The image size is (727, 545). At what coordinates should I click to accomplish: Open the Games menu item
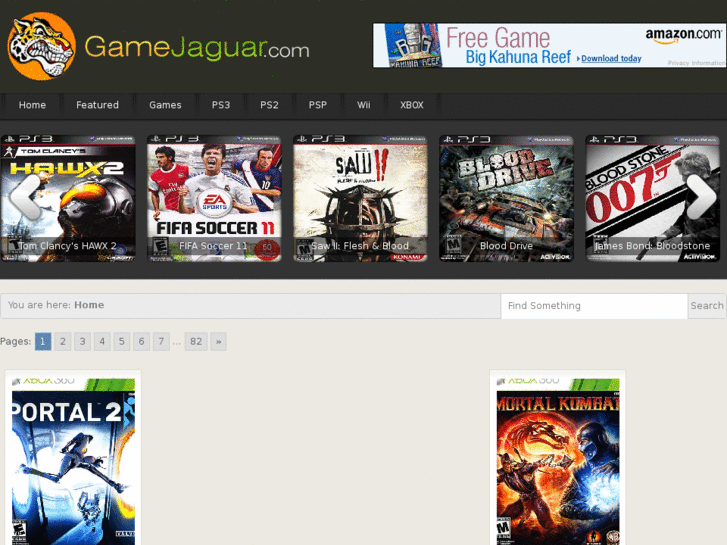(165, 105)
